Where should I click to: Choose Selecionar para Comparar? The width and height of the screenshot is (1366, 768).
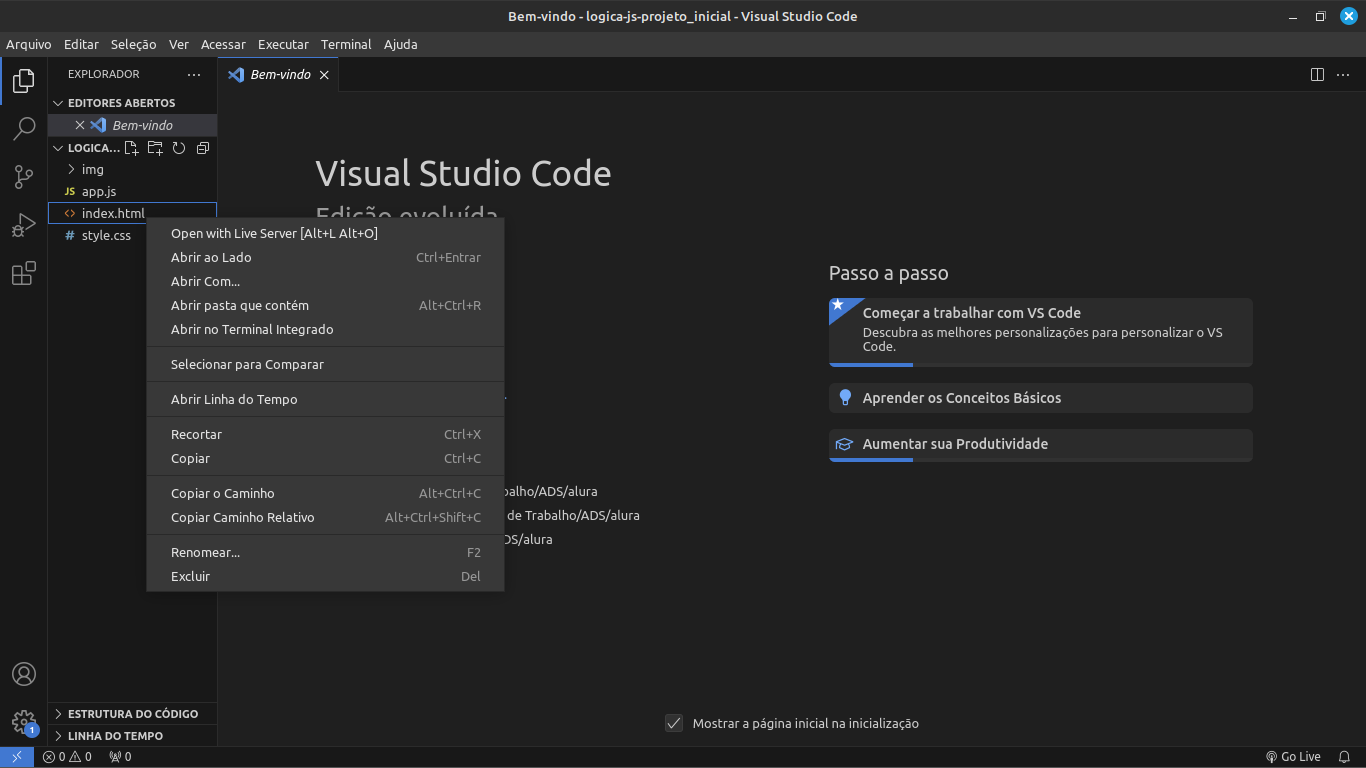[x=325, y=365]
